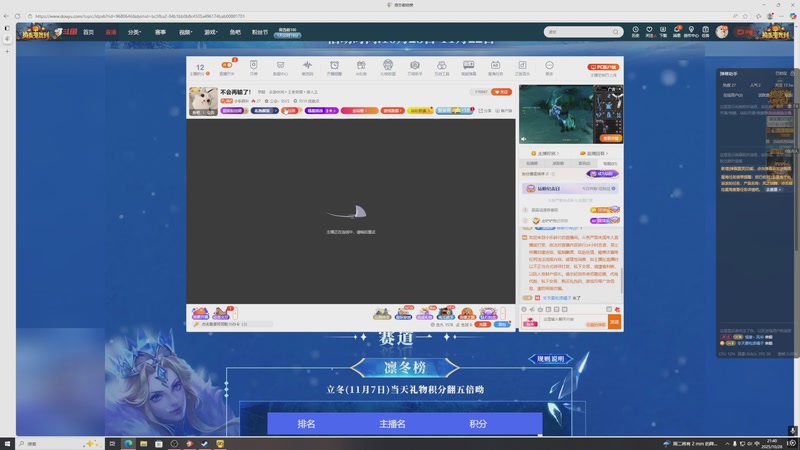Open File Explorer from the taskbar
Image resolution: width=800 pixels, height=450 pixels.
[x=143, y=444]
